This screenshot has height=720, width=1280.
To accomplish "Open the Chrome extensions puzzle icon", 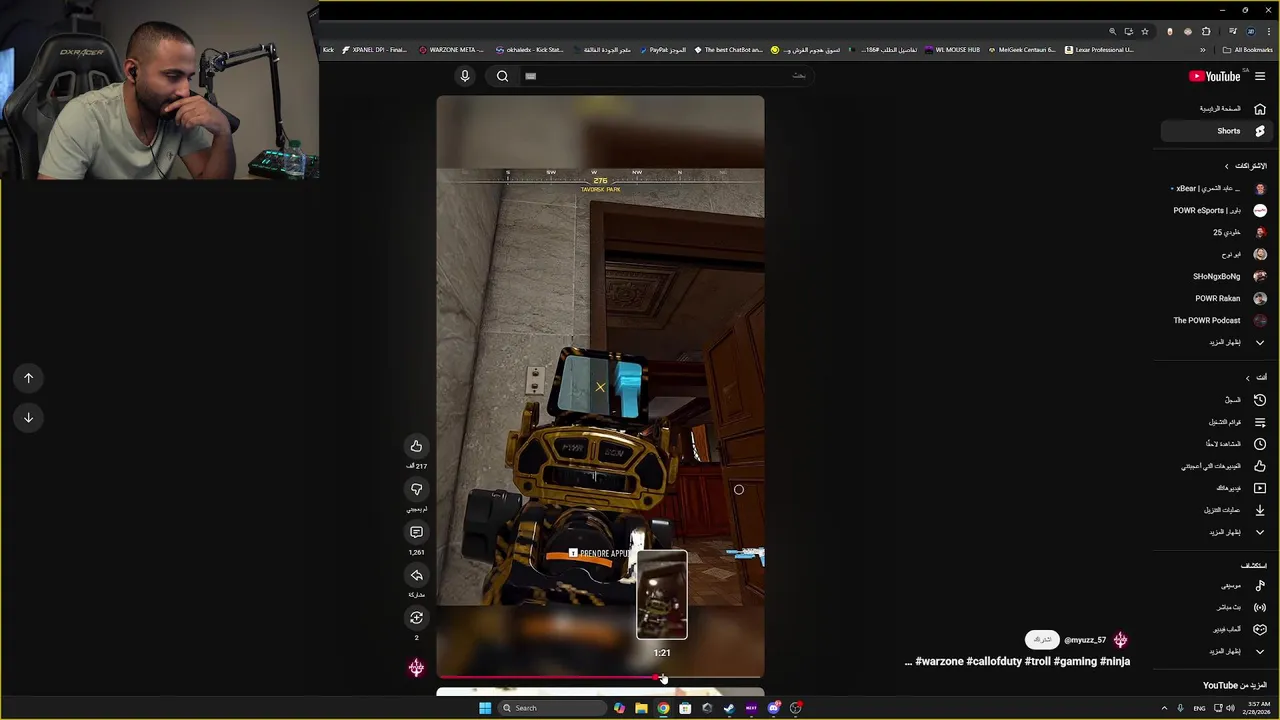I will click(1205, 31).
